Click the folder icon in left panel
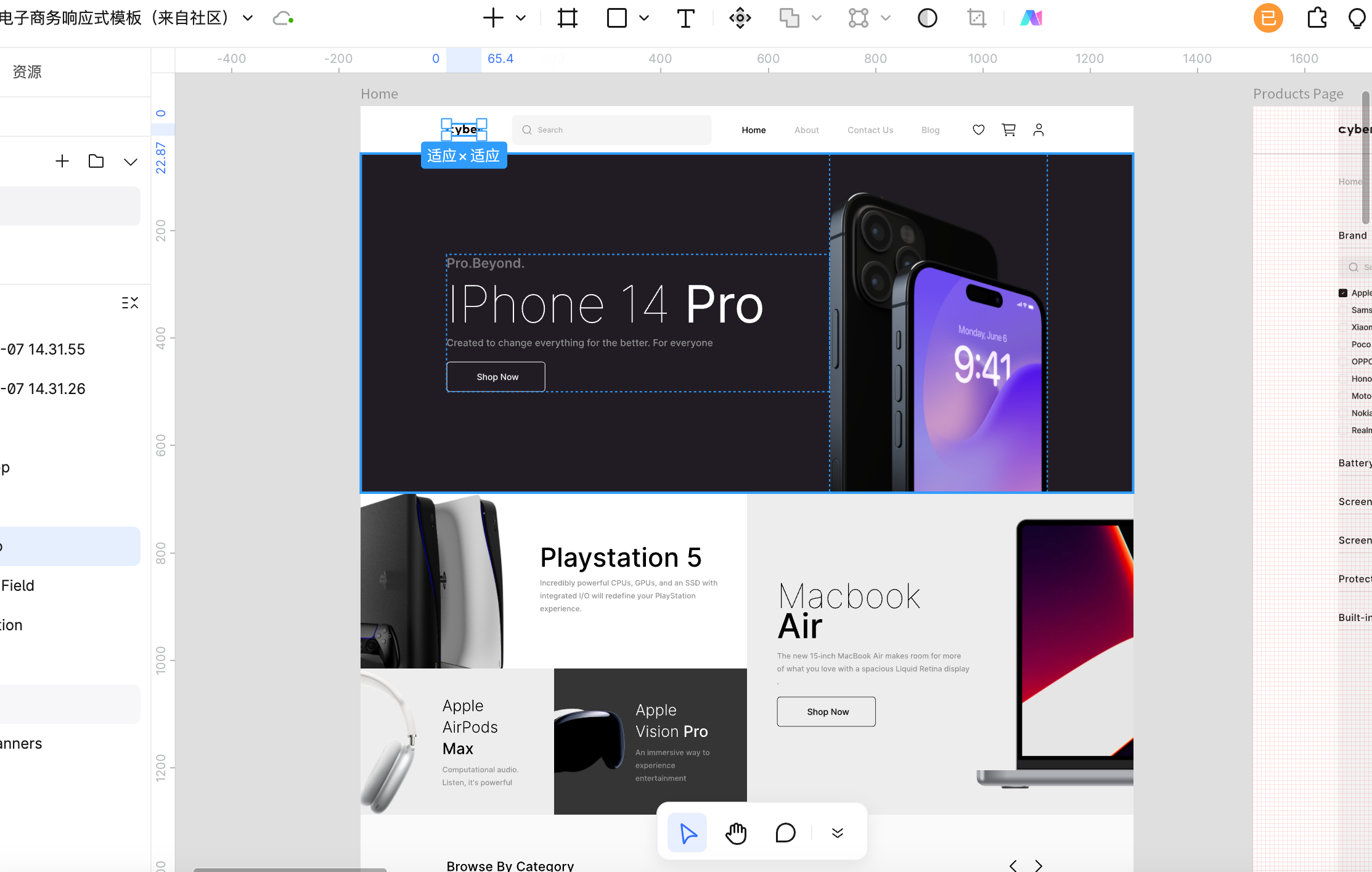Viewport: 1372px width, 872px height. (x=96, y=162)
